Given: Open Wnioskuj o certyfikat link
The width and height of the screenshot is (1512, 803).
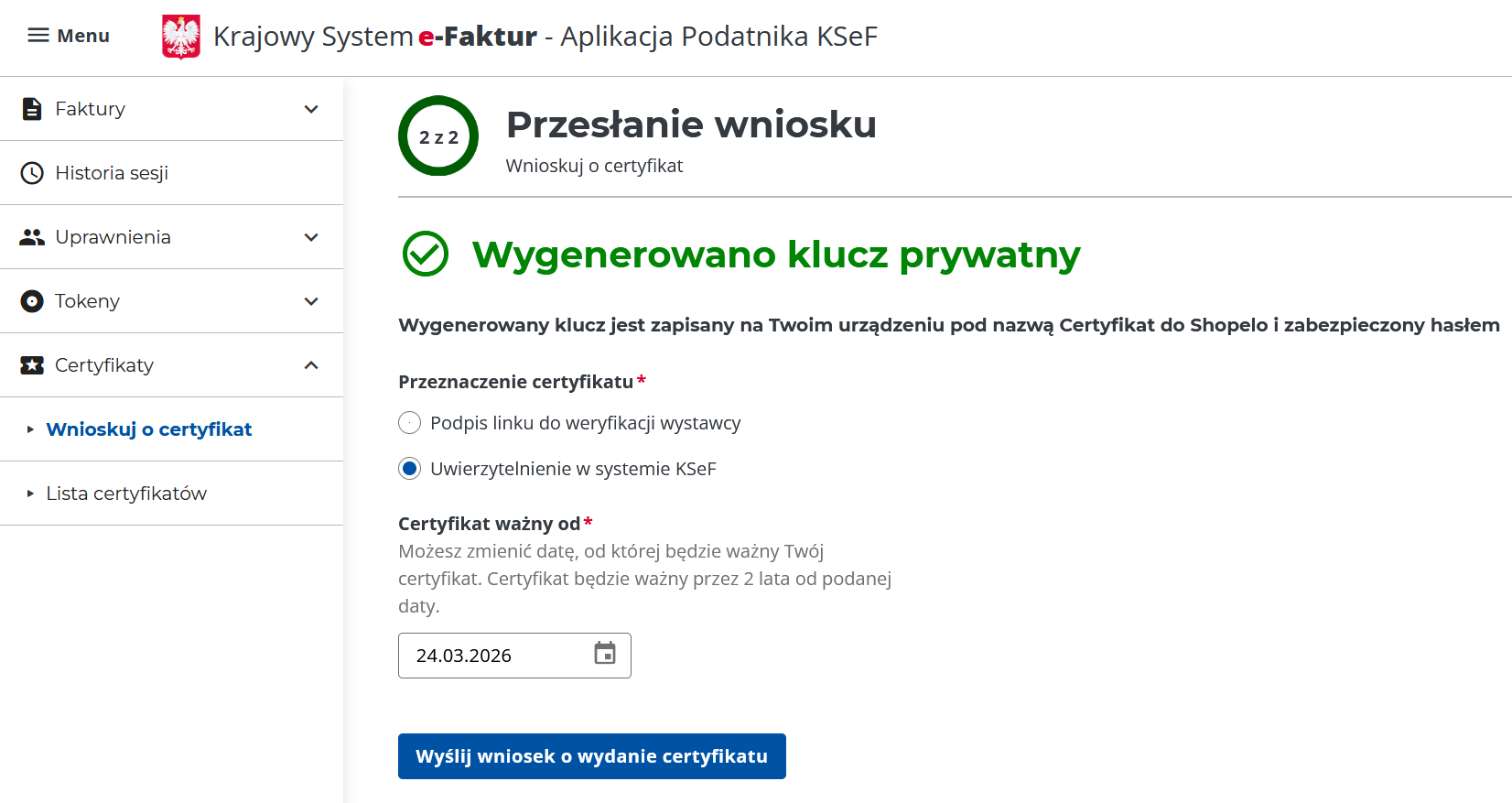Looking at the screenshot, I should point(149,429).
